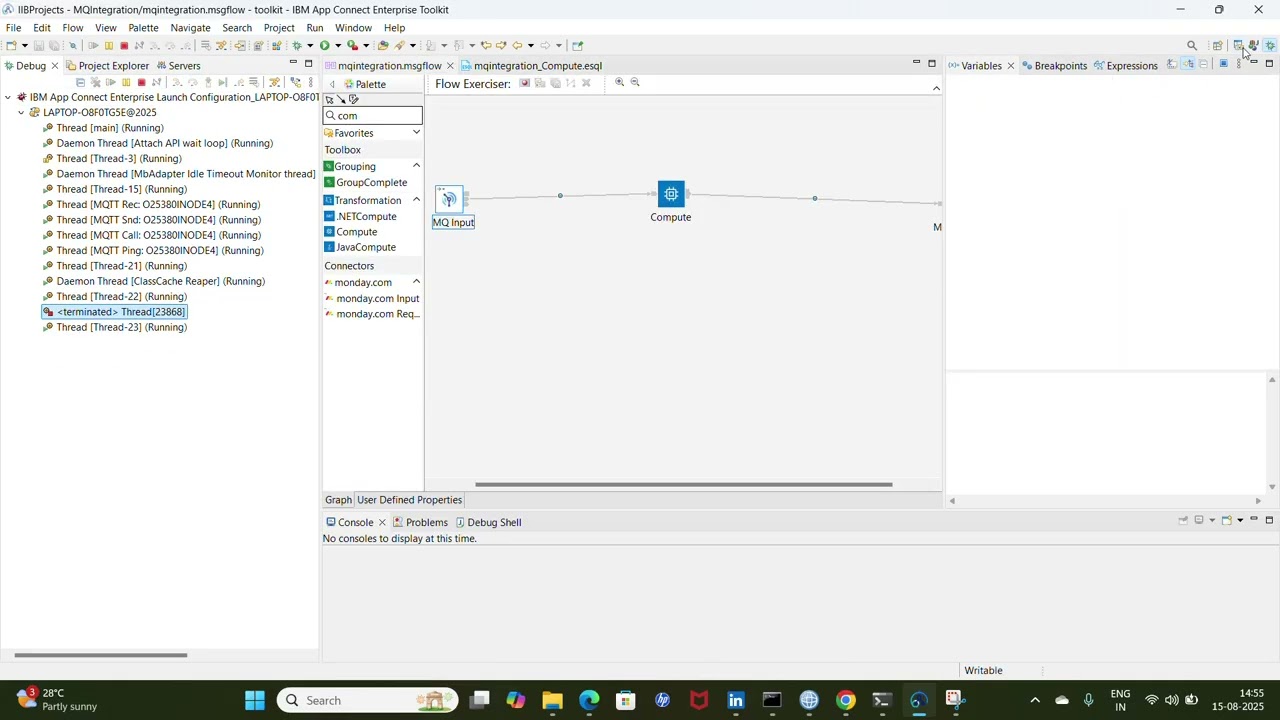The height and width of the screenshot is (720, 1280).
Task: Switch to the Debug perspective icon
Action: (x=1270, y=46)
